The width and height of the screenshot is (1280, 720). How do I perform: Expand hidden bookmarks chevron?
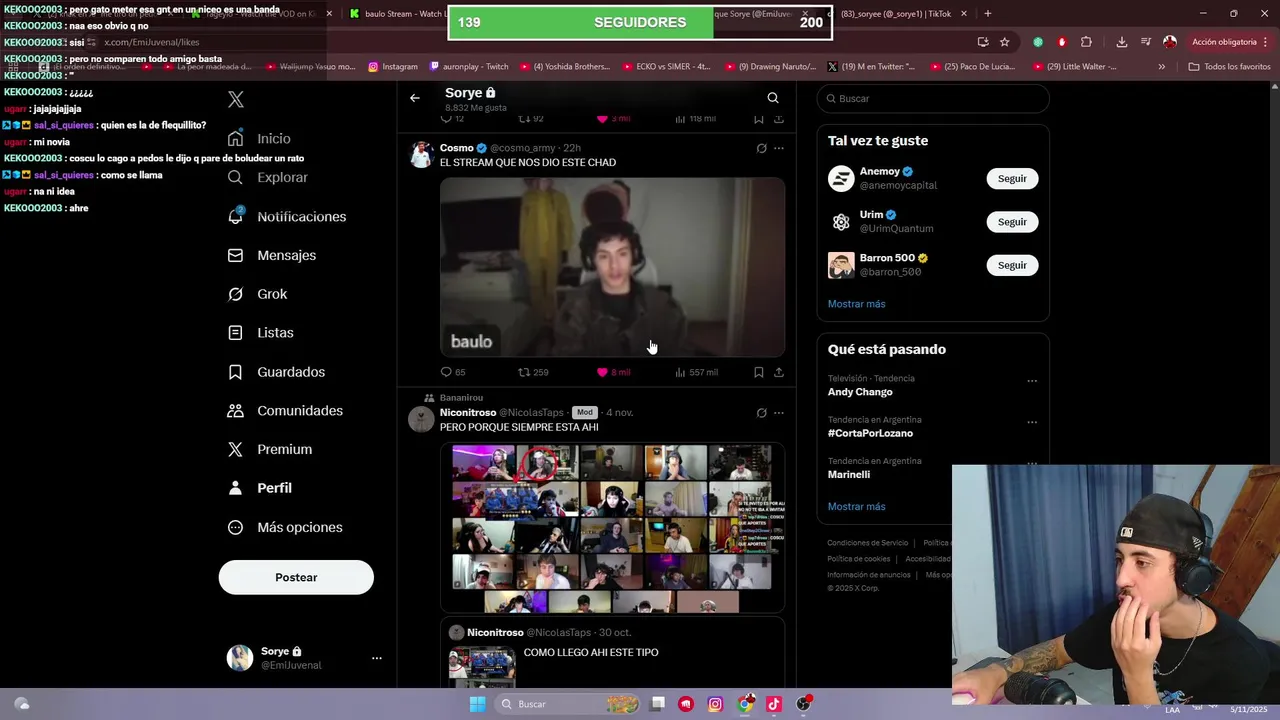(x=1161, y=67)
